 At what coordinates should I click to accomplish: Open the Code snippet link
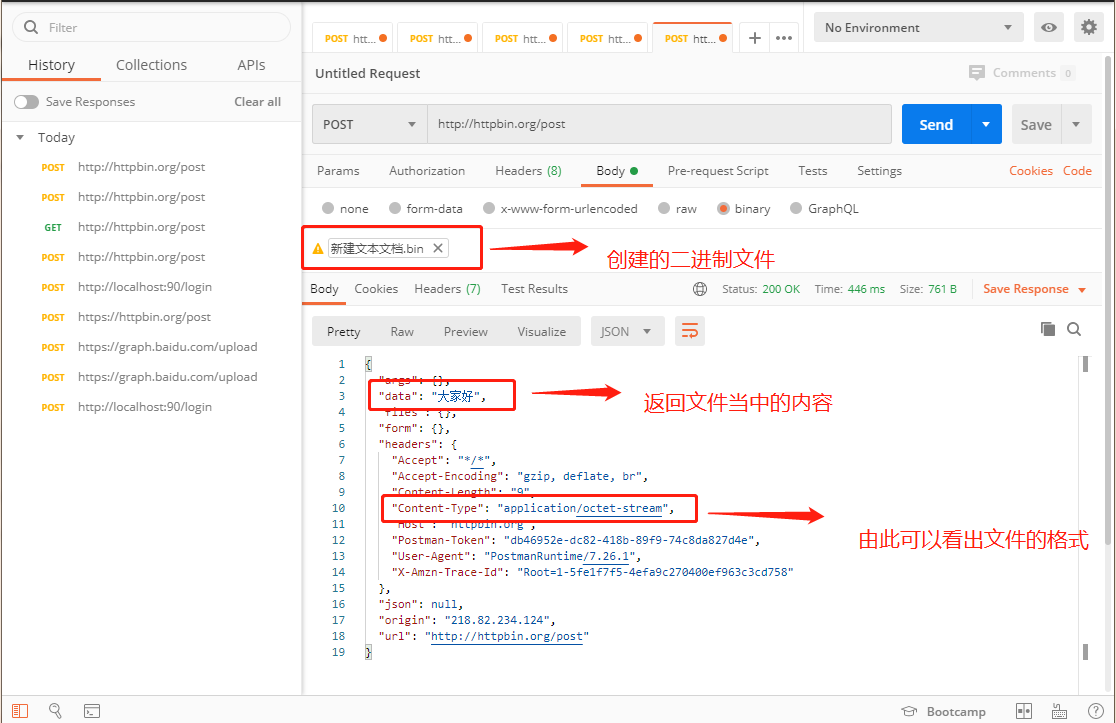(x=1077, y=171)
